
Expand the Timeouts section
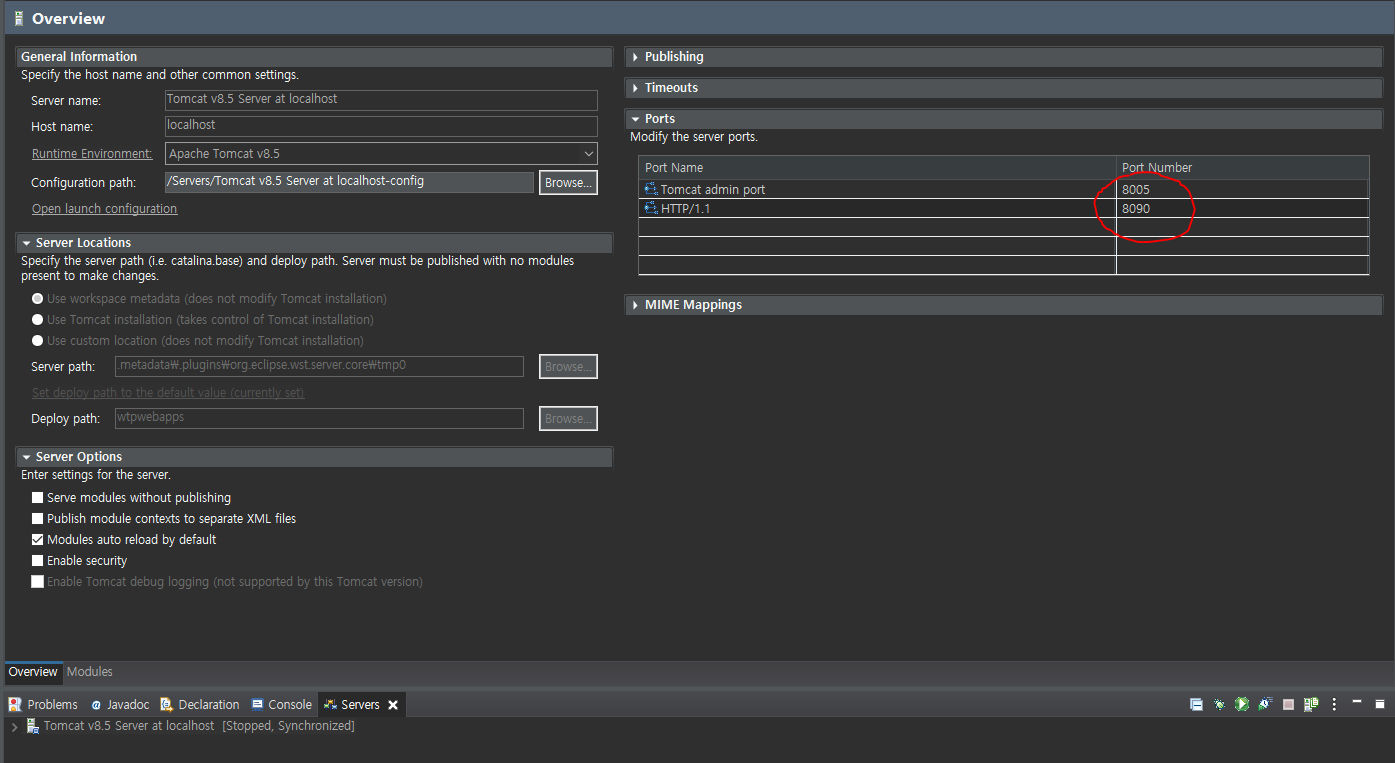(x=636, y=88)
